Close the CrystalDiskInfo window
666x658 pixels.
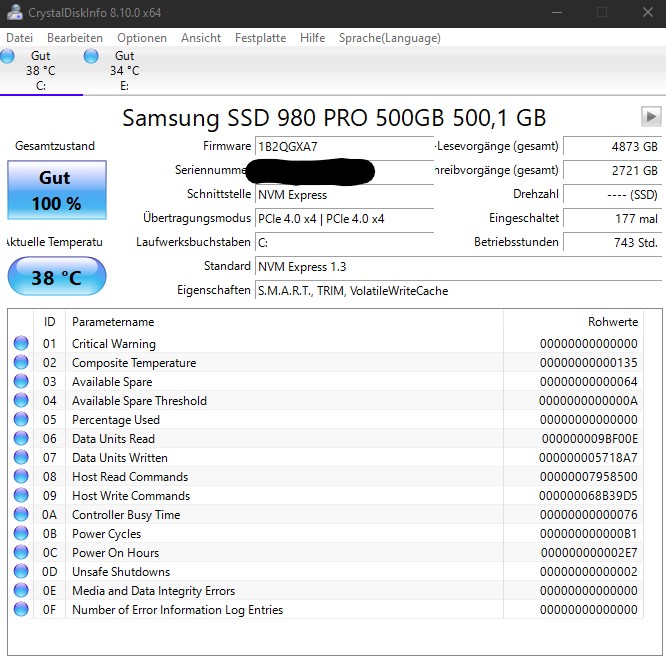coord(647,12)
